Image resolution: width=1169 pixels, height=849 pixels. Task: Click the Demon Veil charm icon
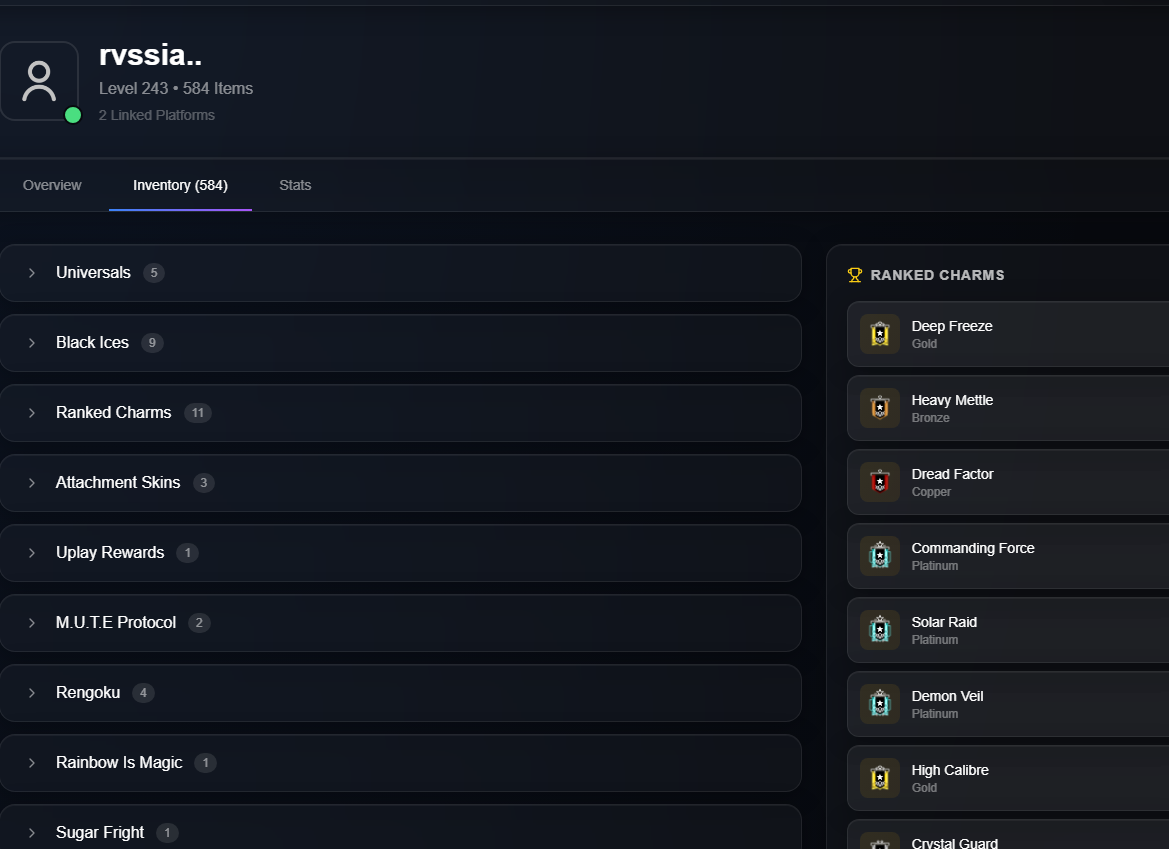[x=880, y=704]
